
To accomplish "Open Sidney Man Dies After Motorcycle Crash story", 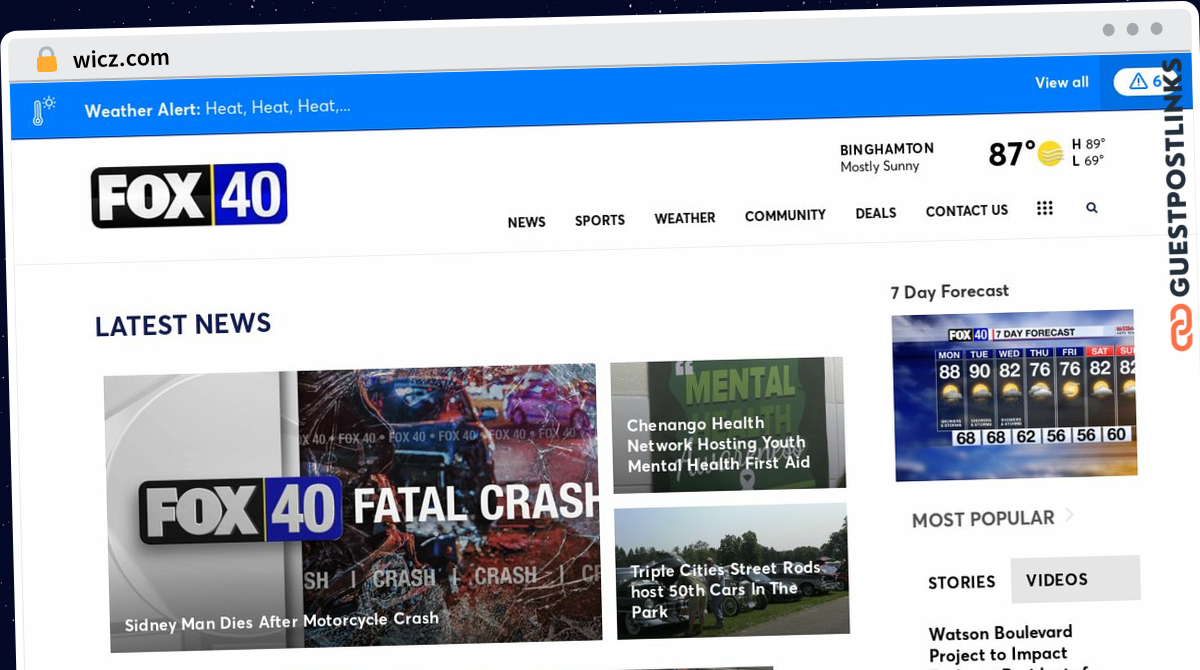I will pyautogui.click(x=353, y=508).
